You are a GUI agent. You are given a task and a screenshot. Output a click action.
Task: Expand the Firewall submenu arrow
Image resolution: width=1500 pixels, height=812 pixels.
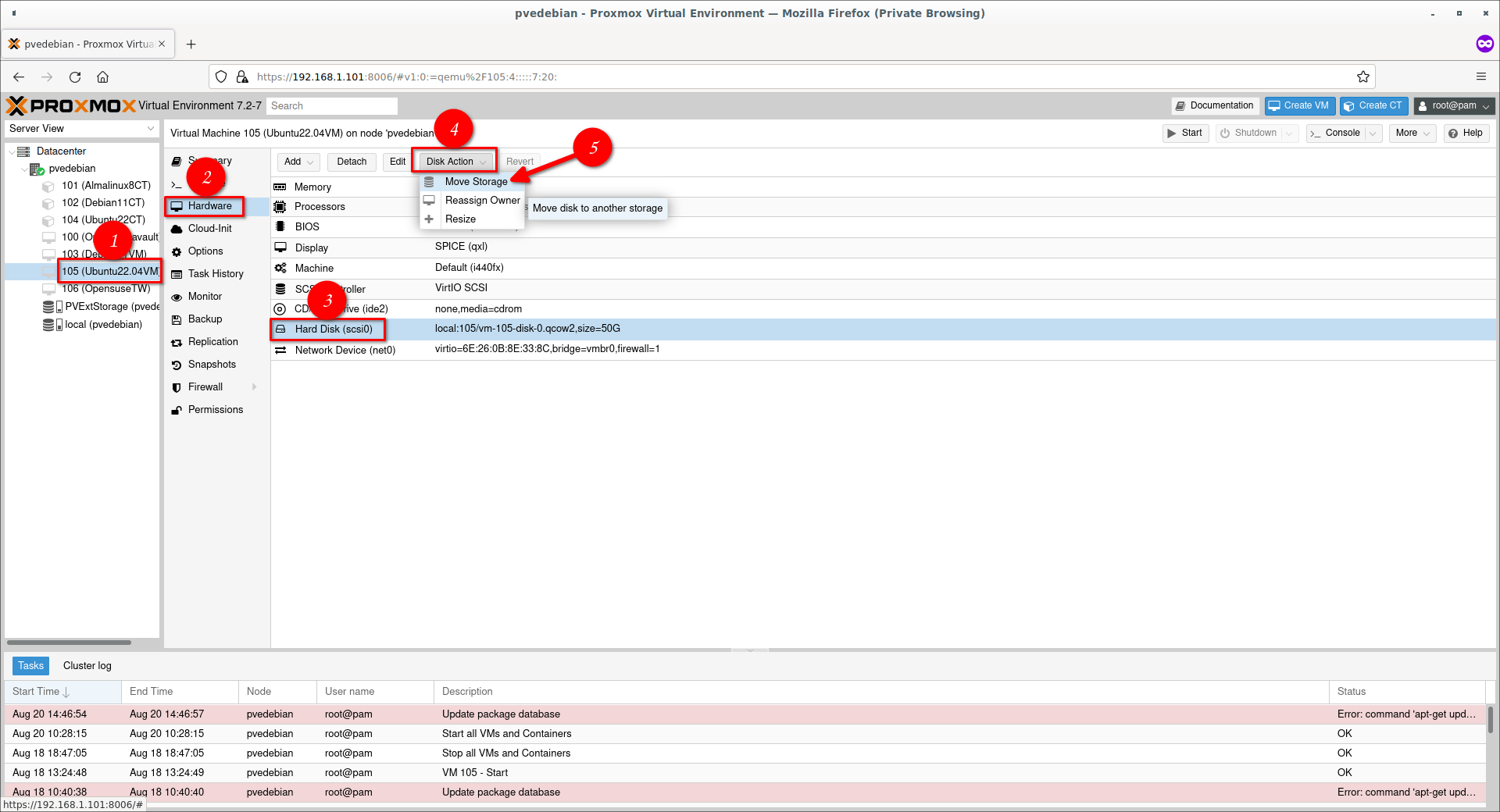point(255,387)
